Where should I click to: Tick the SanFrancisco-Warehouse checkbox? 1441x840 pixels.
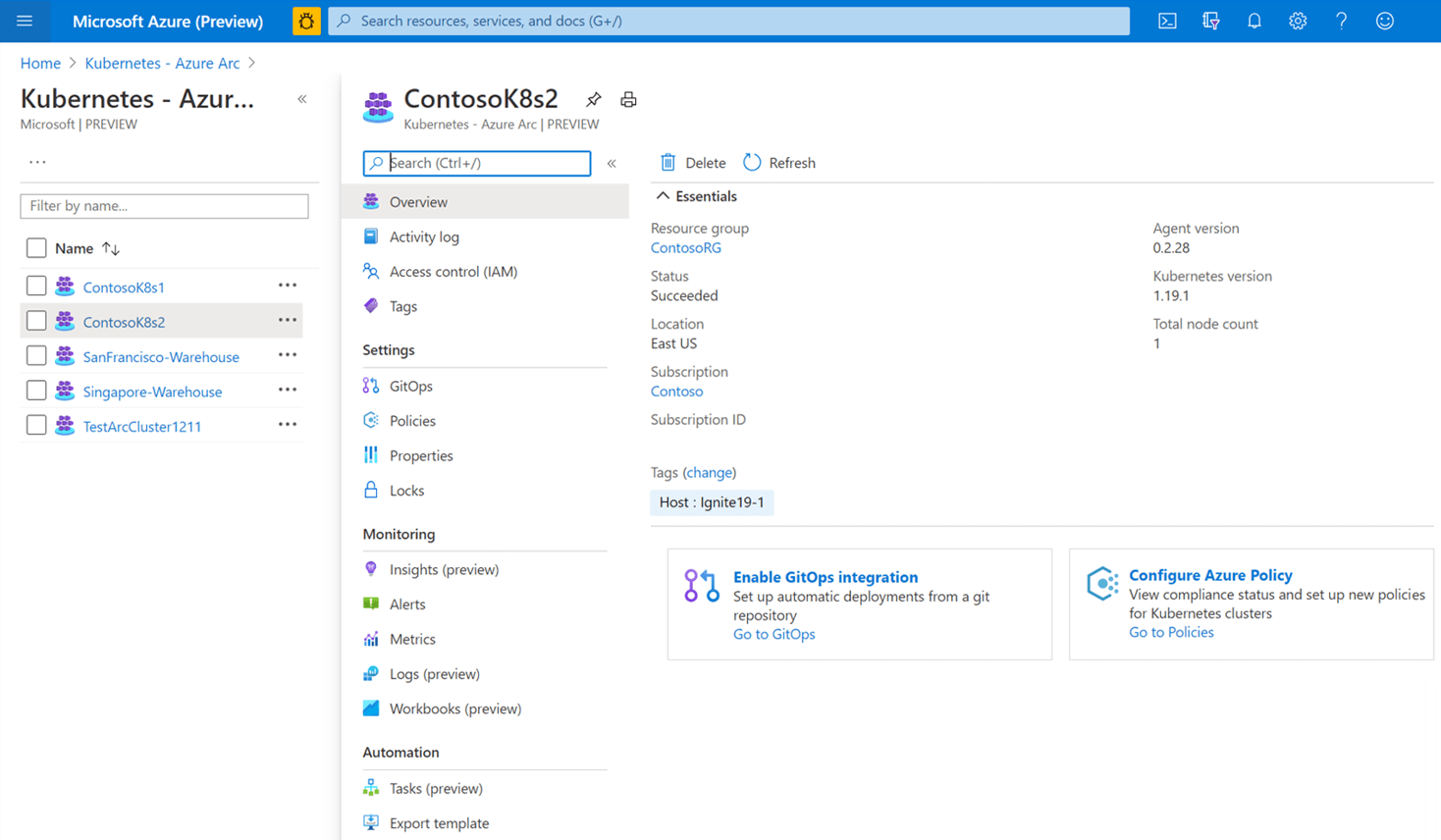(x=36, y=356)
